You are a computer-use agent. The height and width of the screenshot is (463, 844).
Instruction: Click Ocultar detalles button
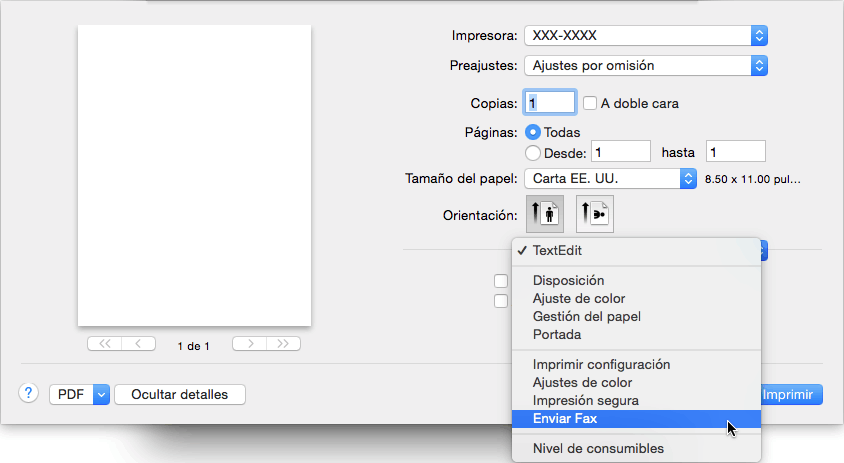(x=180, y=395)
